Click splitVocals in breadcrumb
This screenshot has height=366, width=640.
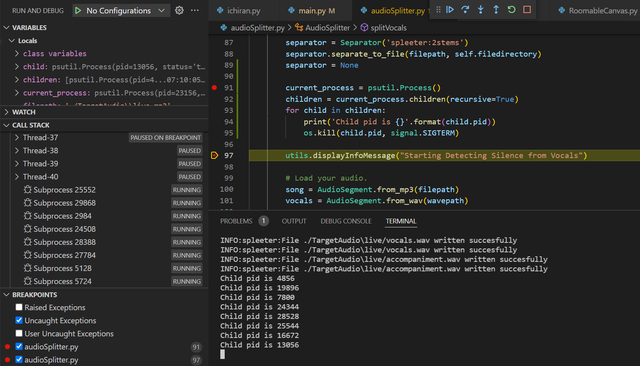point(389,28)
